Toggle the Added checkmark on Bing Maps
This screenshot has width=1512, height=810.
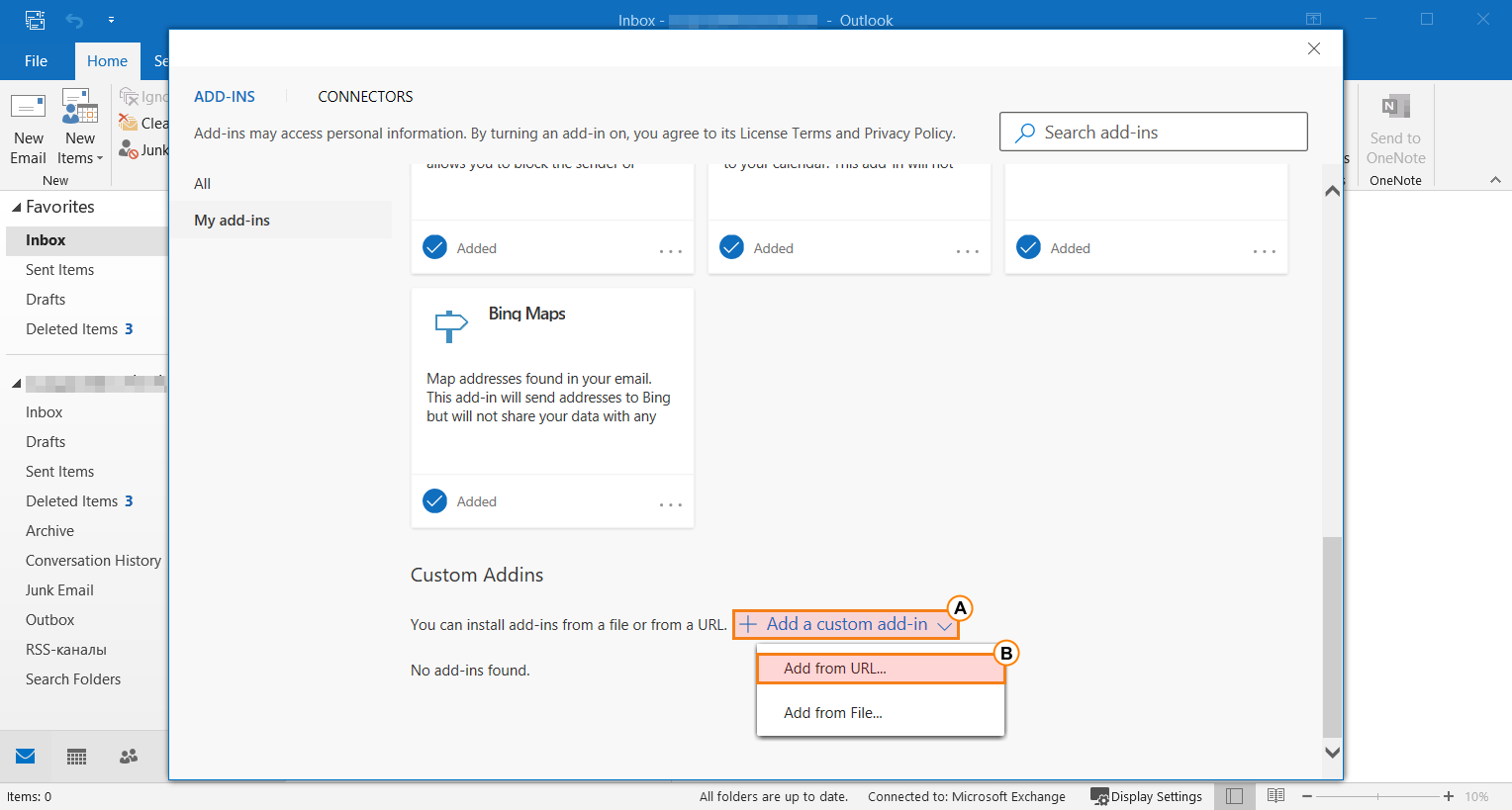point(434,501)
